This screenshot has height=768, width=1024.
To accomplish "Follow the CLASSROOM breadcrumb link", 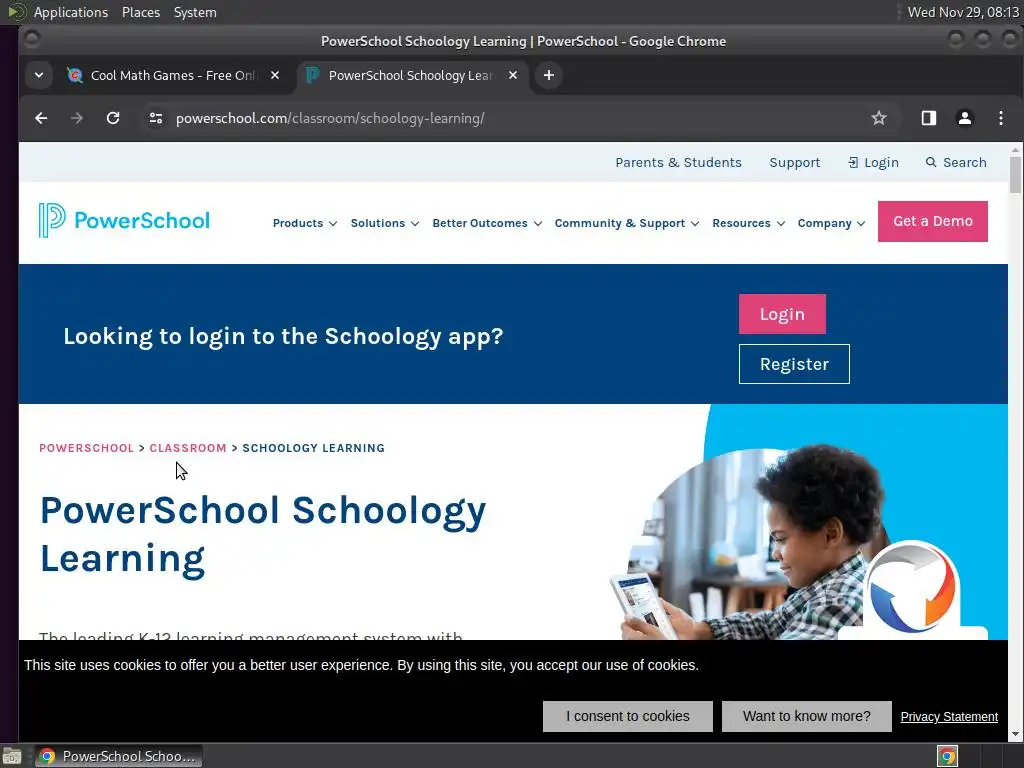I will (188, 448).
